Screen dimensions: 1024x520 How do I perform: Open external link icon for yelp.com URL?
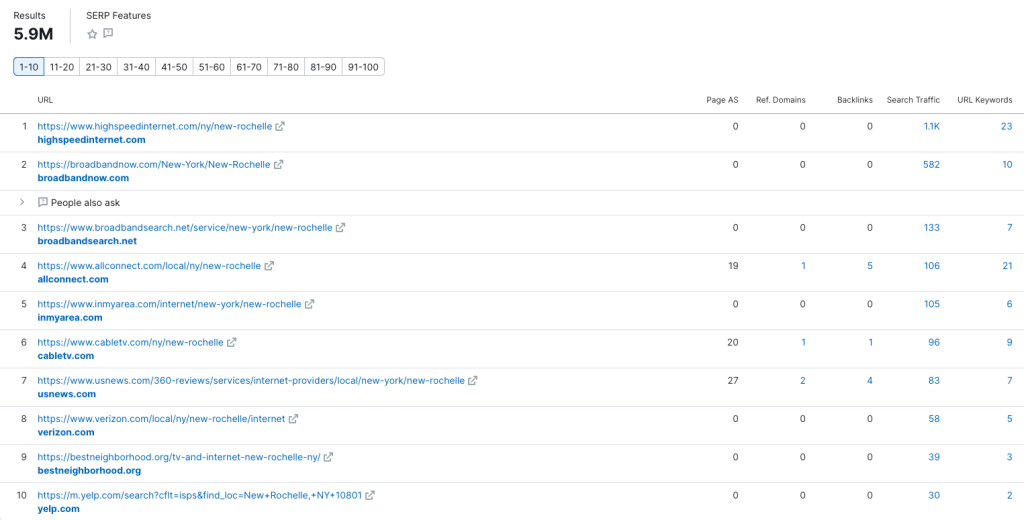370,495
